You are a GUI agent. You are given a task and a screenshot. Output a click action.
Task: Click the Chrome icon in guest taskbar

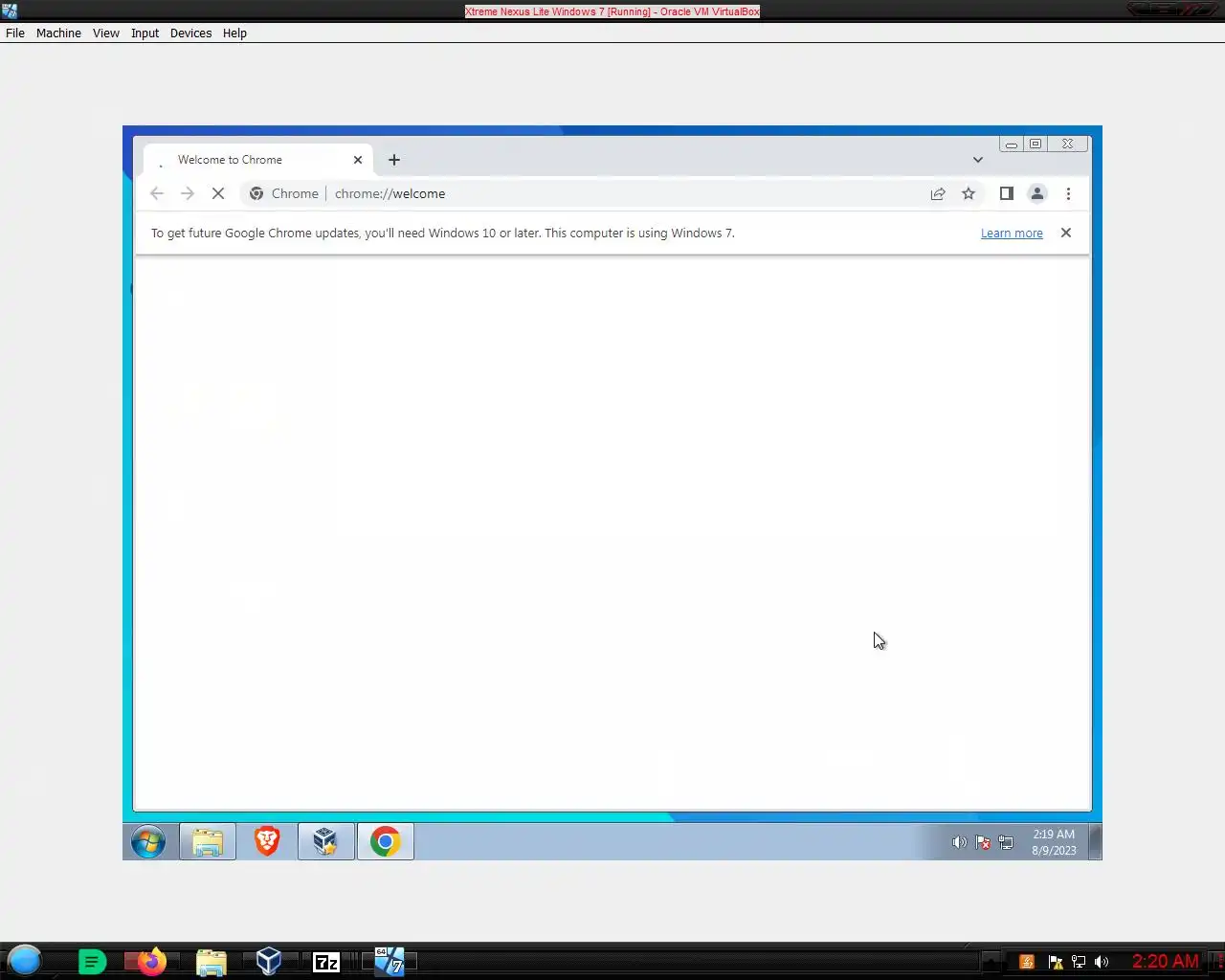pos(386,842)
